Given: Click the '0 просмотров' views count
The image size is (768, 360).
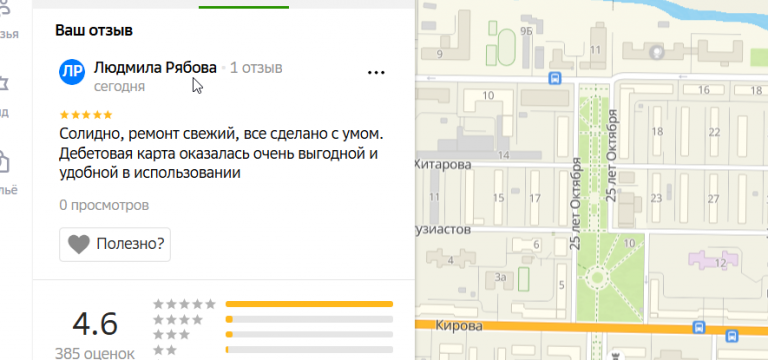Looking at the screenshot, I should coord(104,205).
